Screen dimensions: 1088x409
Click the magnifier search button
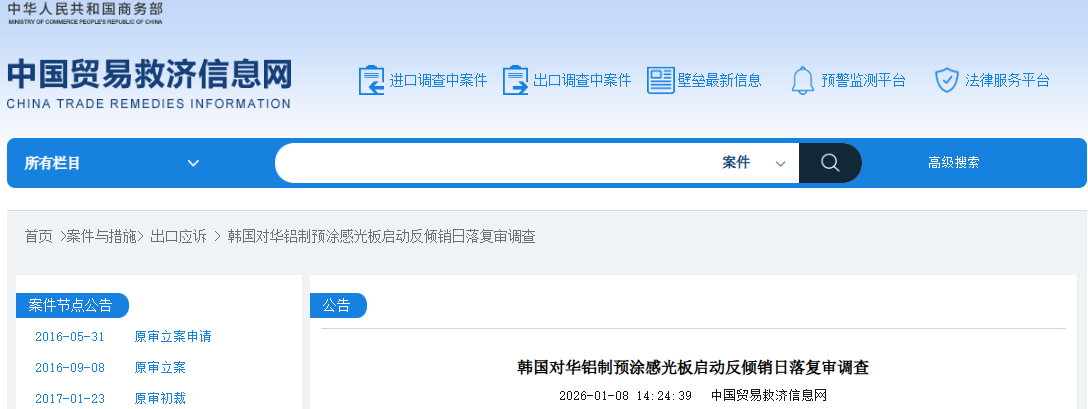pyautogui.click(x=830, y=163)
